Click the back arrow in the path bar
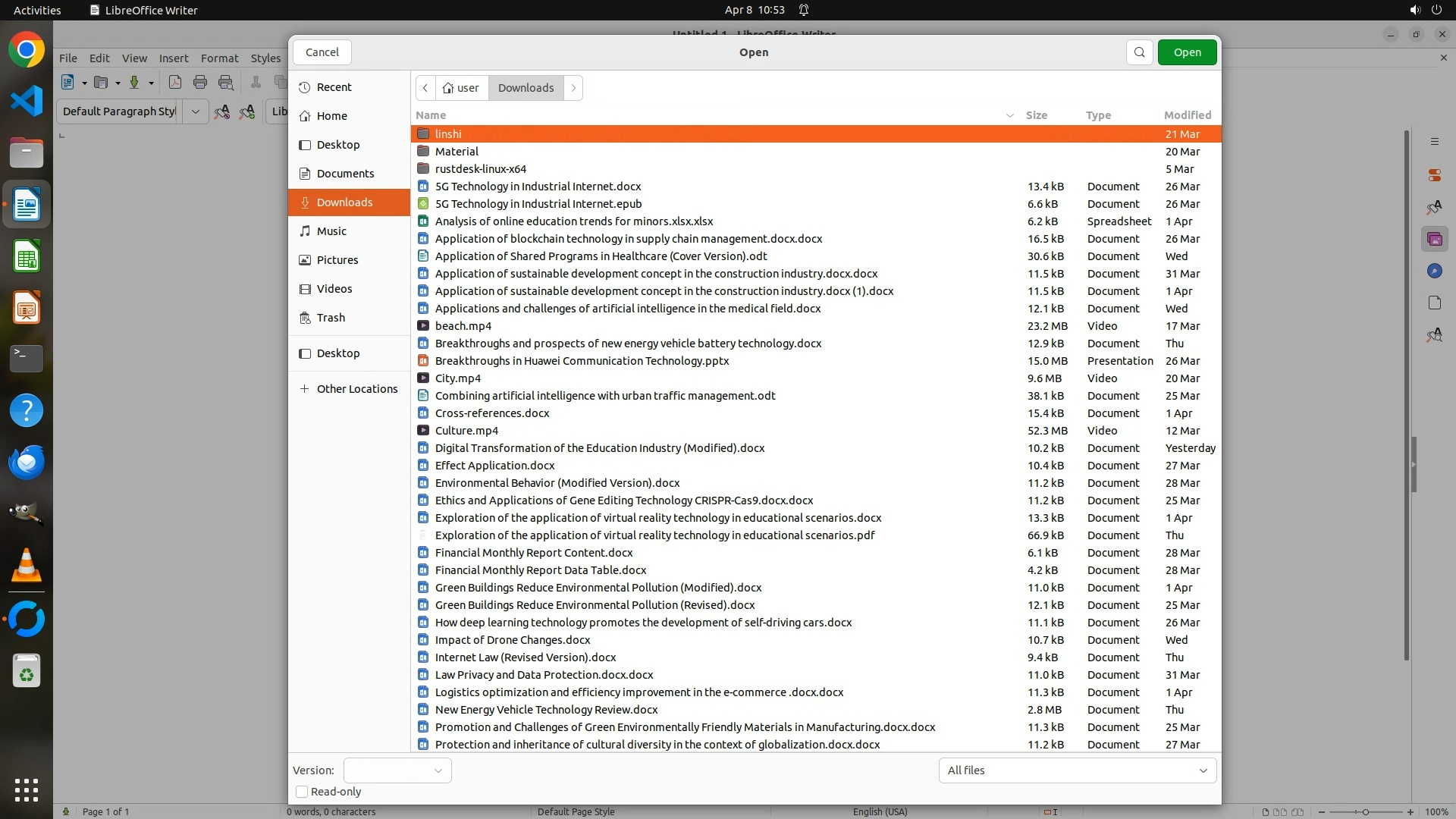The width and height of the screenshot is (1456, 819). coord(425,88)
